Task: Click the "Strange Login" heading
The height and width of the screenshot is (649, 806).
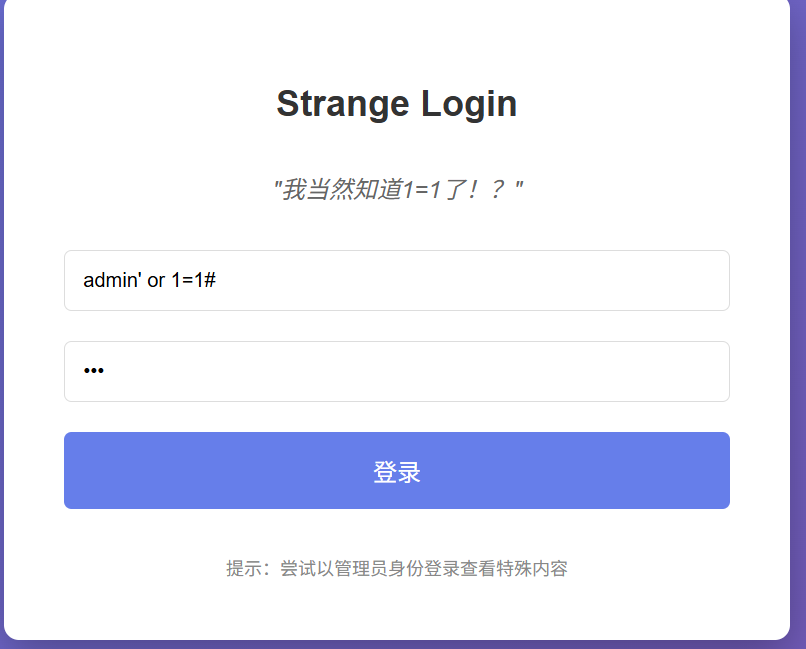Action: pos(397,104)
